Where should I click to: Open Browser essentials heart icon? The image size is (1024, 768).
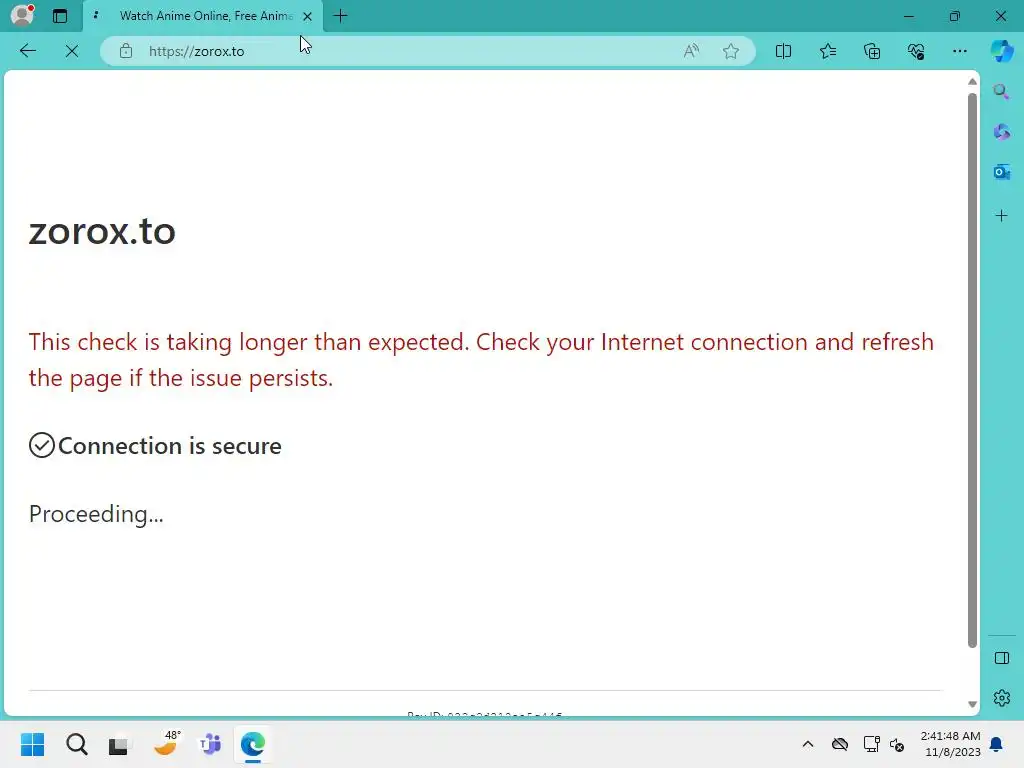pos(916,51)
